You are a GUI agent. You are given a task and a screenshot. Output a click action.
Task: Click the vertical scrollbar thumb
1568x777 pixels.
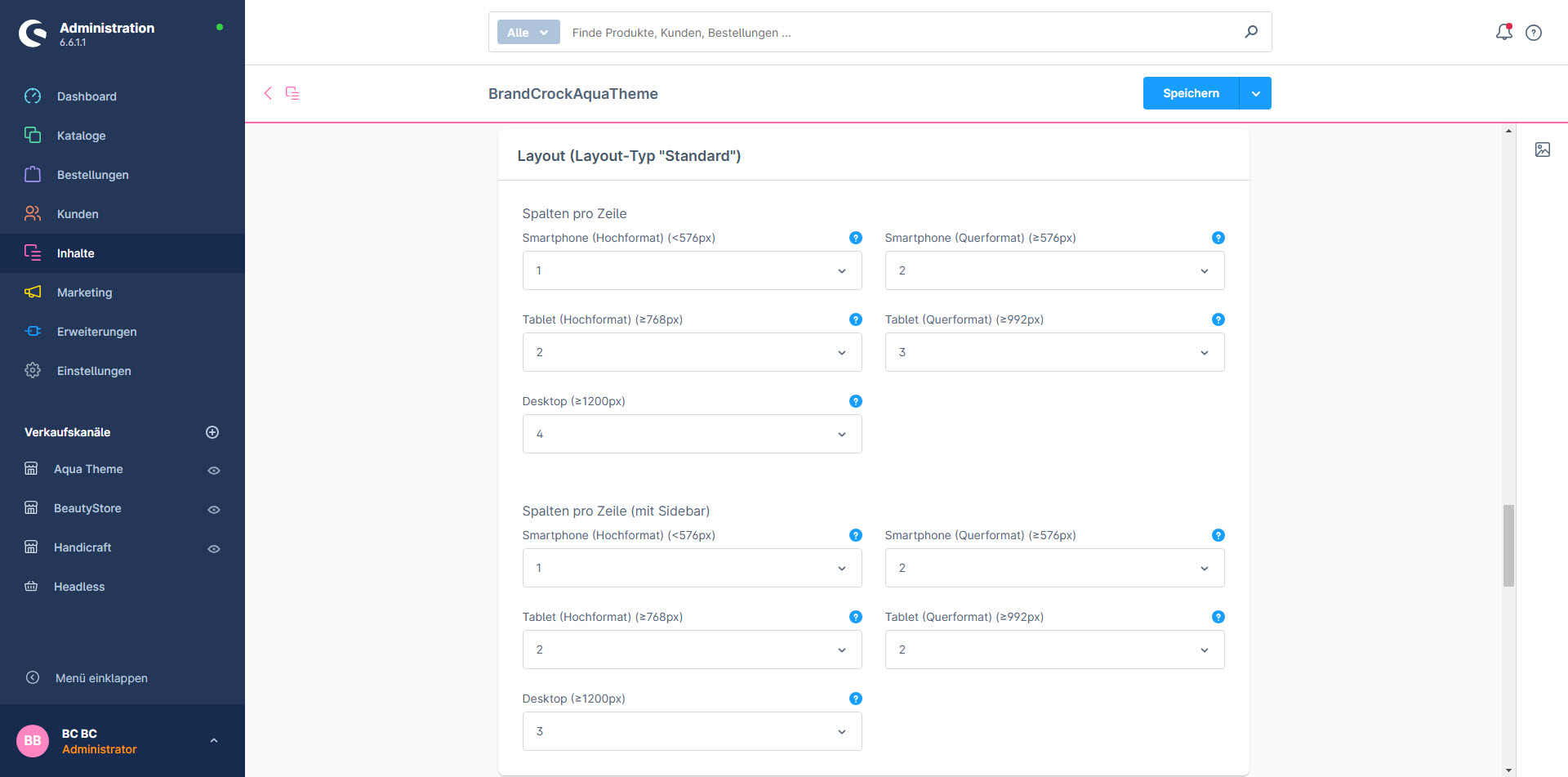(x=1508, y=545)
